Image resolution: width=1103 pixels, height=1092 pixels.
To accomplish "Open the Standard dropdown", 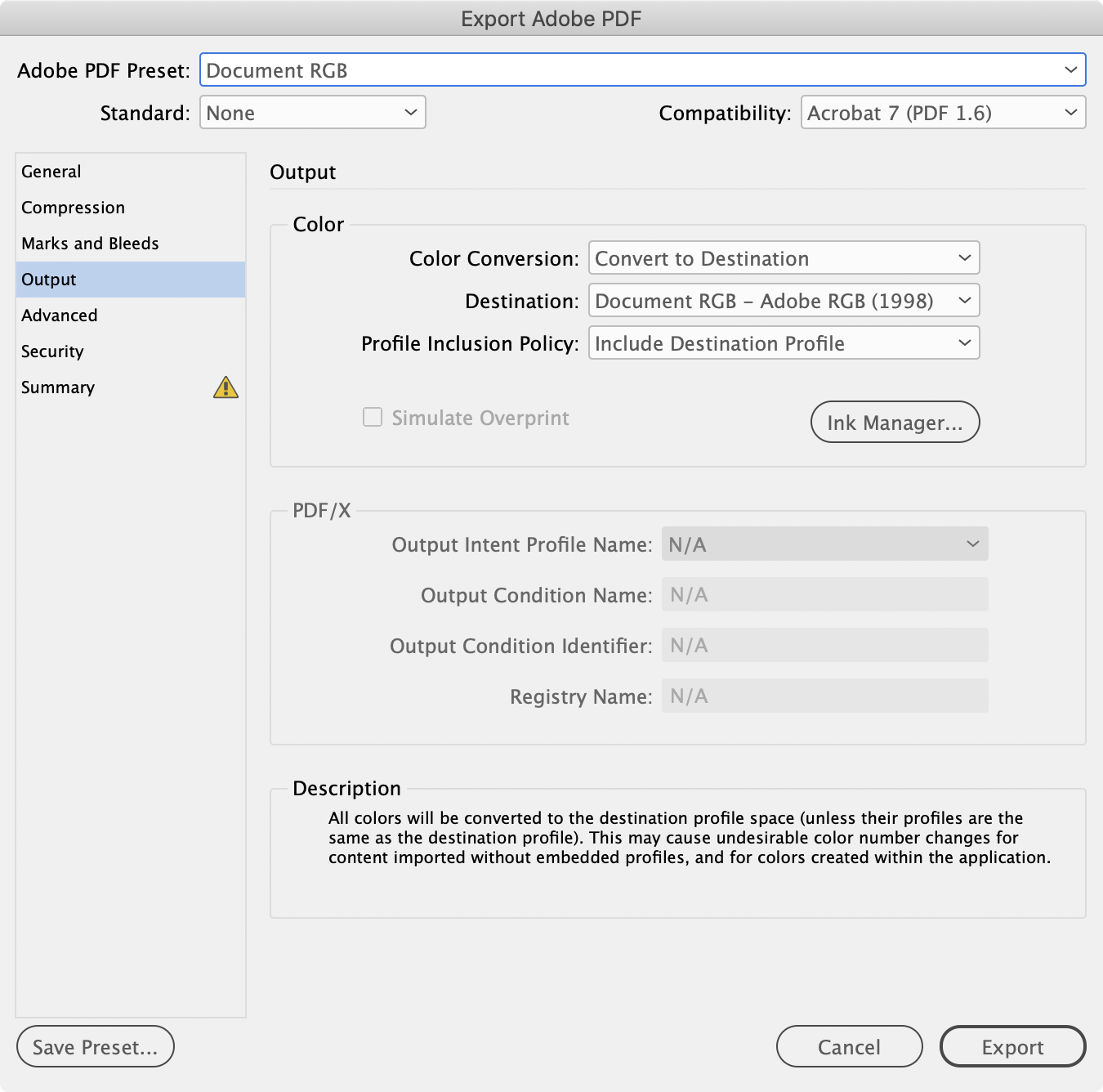I will tap(313, 113).
